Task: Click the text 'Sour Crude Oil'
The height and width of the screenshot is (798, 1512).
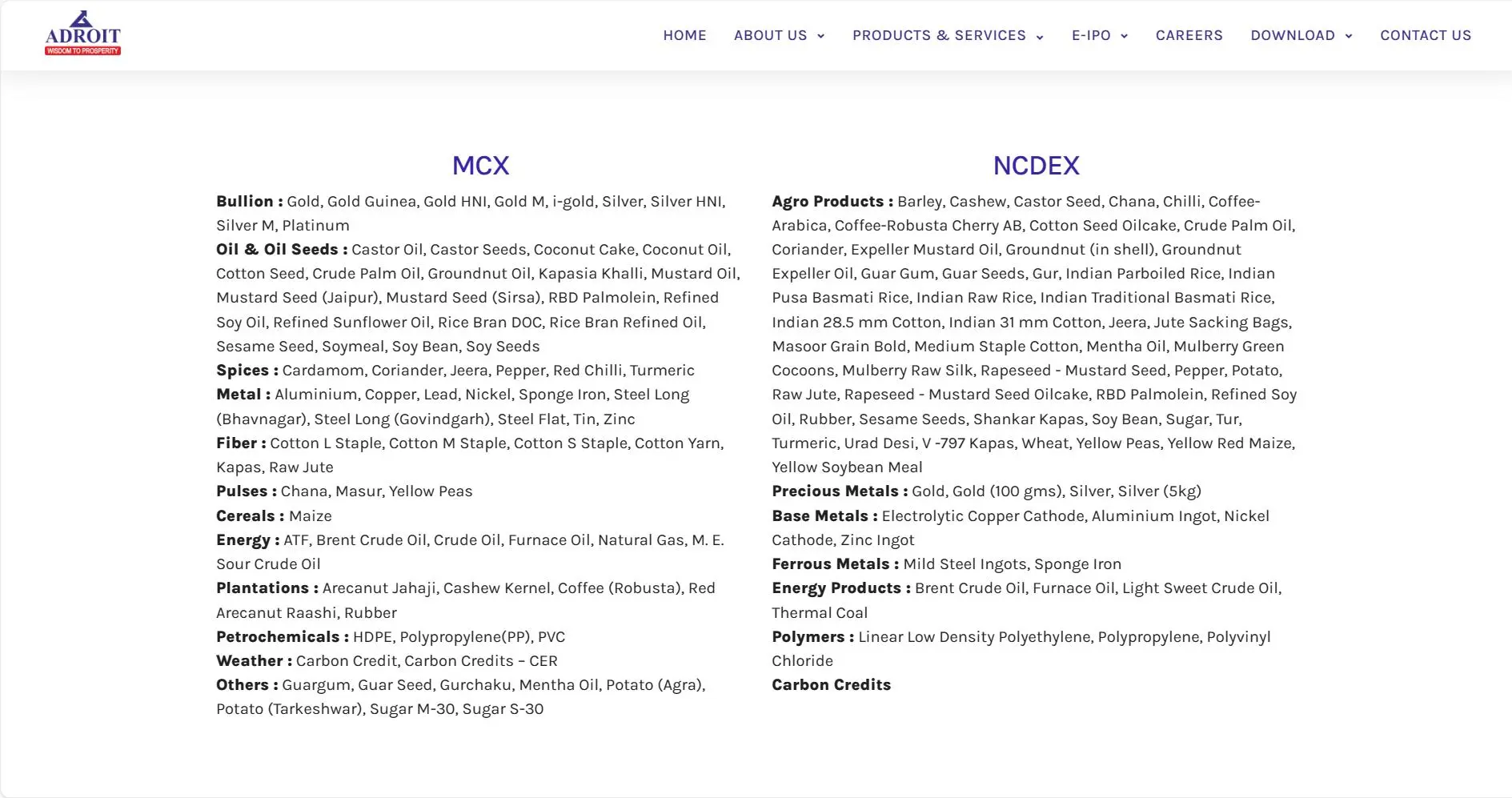Action: point(268,564)
